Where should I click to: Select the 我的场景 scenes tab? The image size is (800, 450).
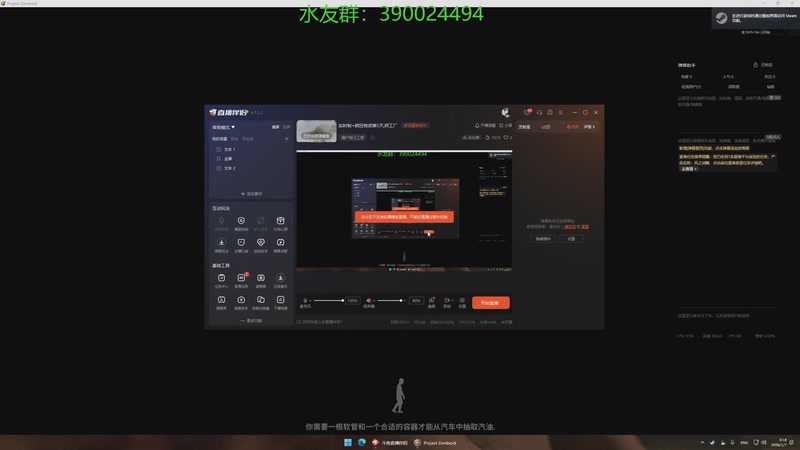click(220, 139)
